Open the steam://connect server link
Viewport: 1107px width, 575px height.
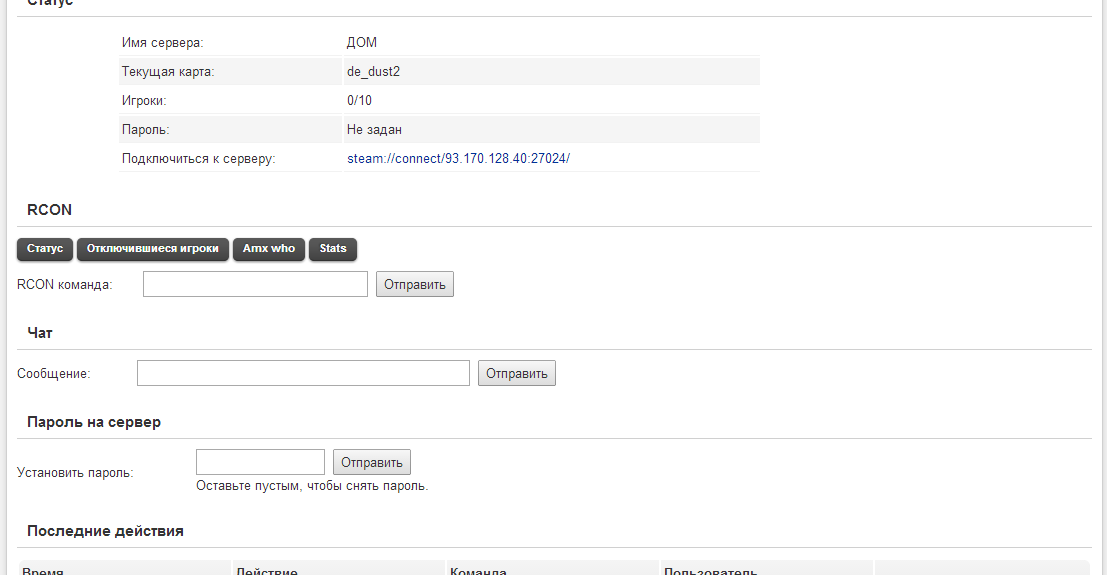click(x=458, y=158)
